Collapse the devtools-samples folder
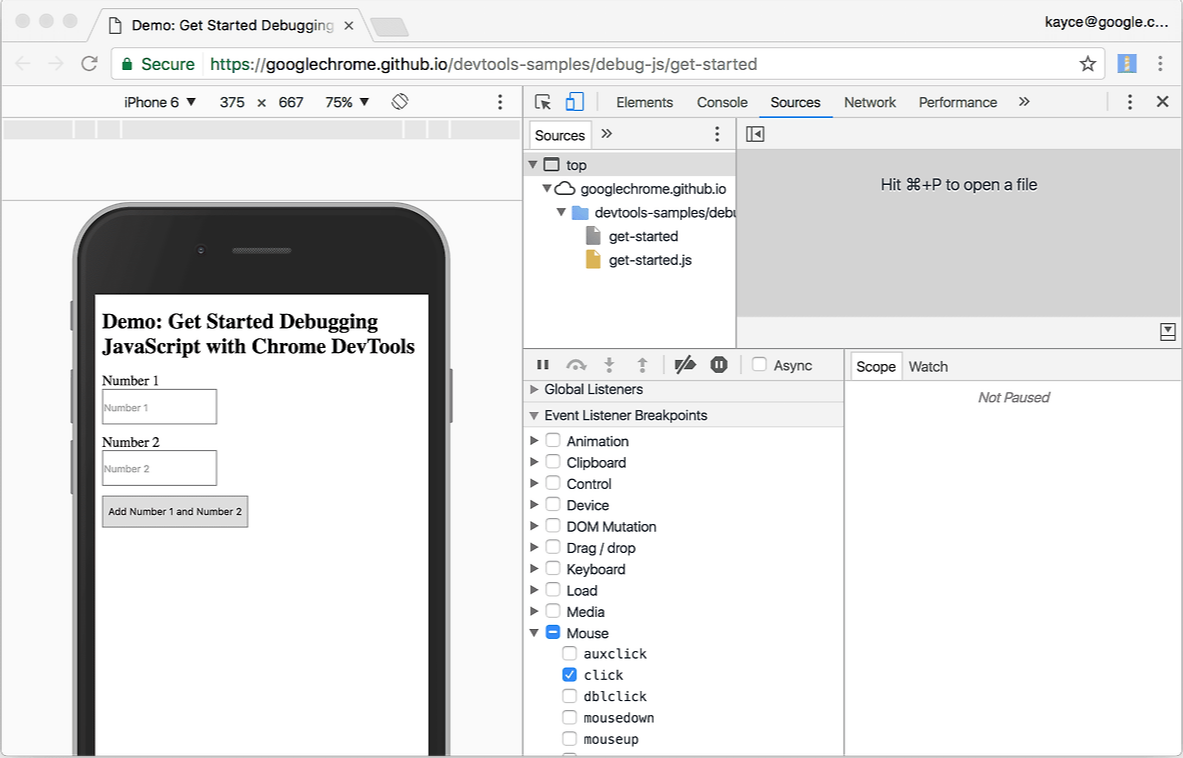 [x=561, y=212]
